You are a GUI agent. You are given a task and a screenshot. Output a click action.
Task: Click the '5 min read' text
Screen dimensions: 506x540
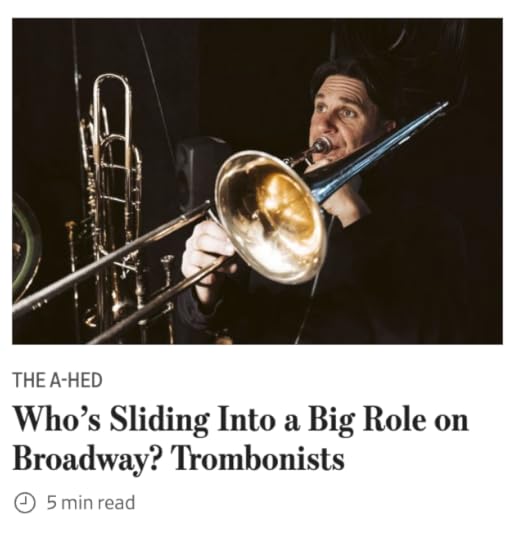pos(91,502)
